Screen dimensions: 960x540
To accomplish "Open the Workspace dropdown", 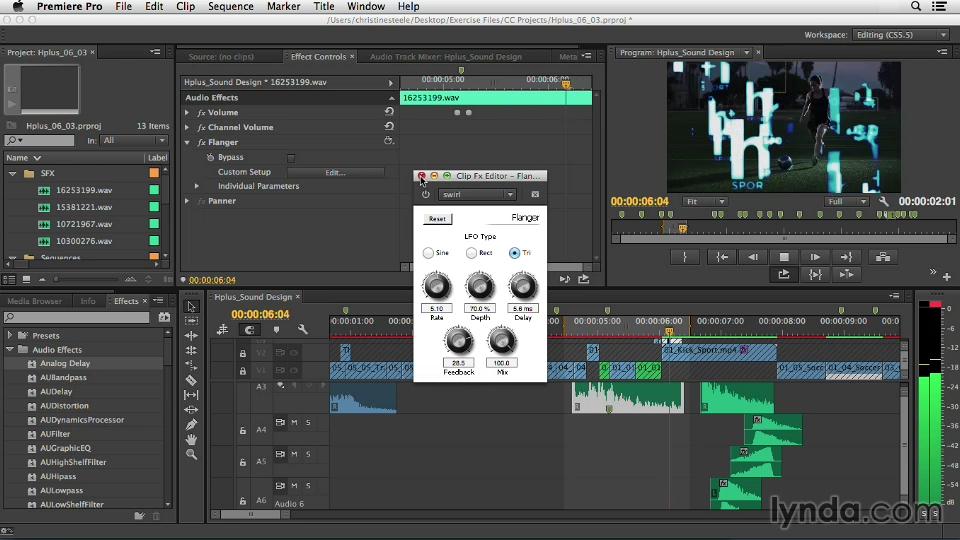I will click(x=902, y=35).
